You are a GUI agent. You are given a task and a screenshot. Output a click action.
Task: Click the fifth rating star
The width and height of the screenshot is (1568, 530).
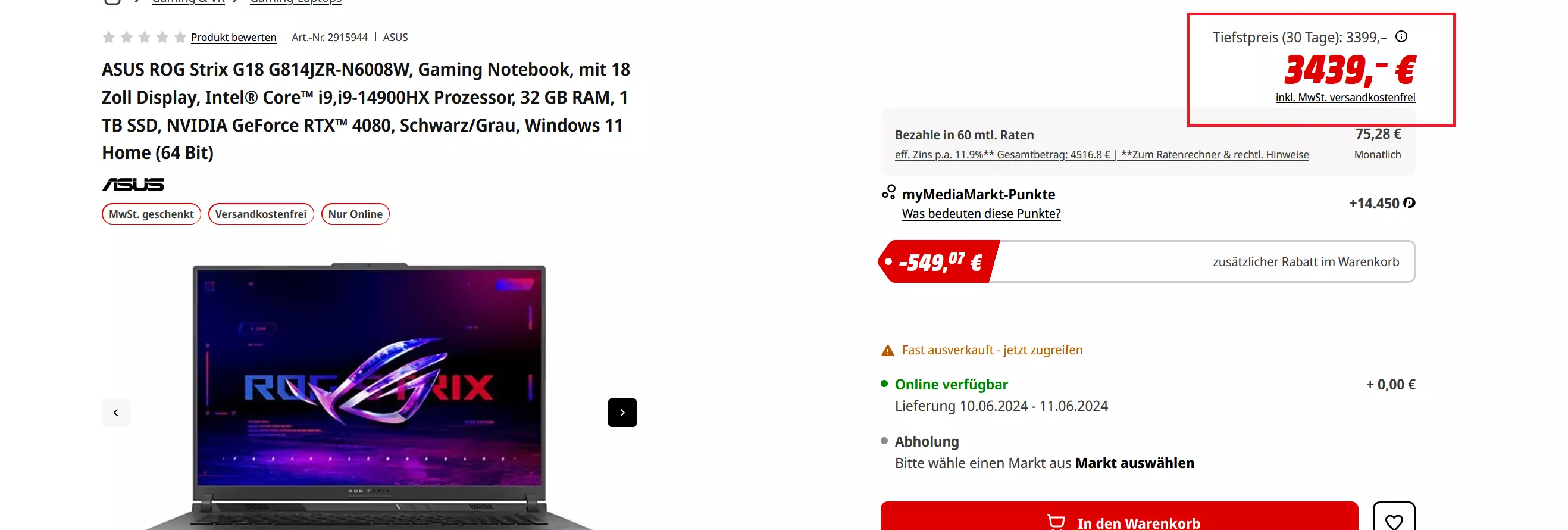tap(180, 37)
